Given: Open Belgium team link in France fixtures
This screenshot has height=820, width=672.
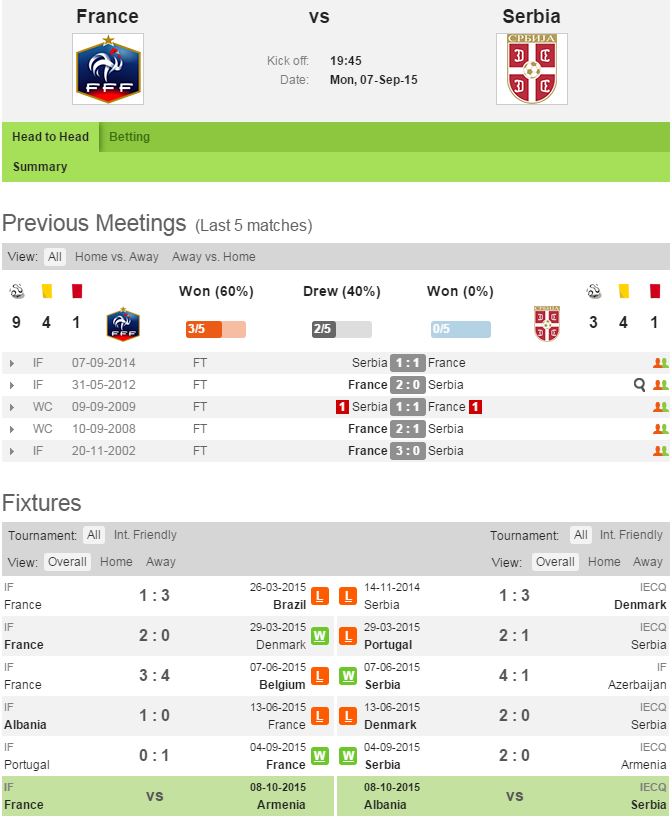Looking at the screenshot, I should [282, 685].
